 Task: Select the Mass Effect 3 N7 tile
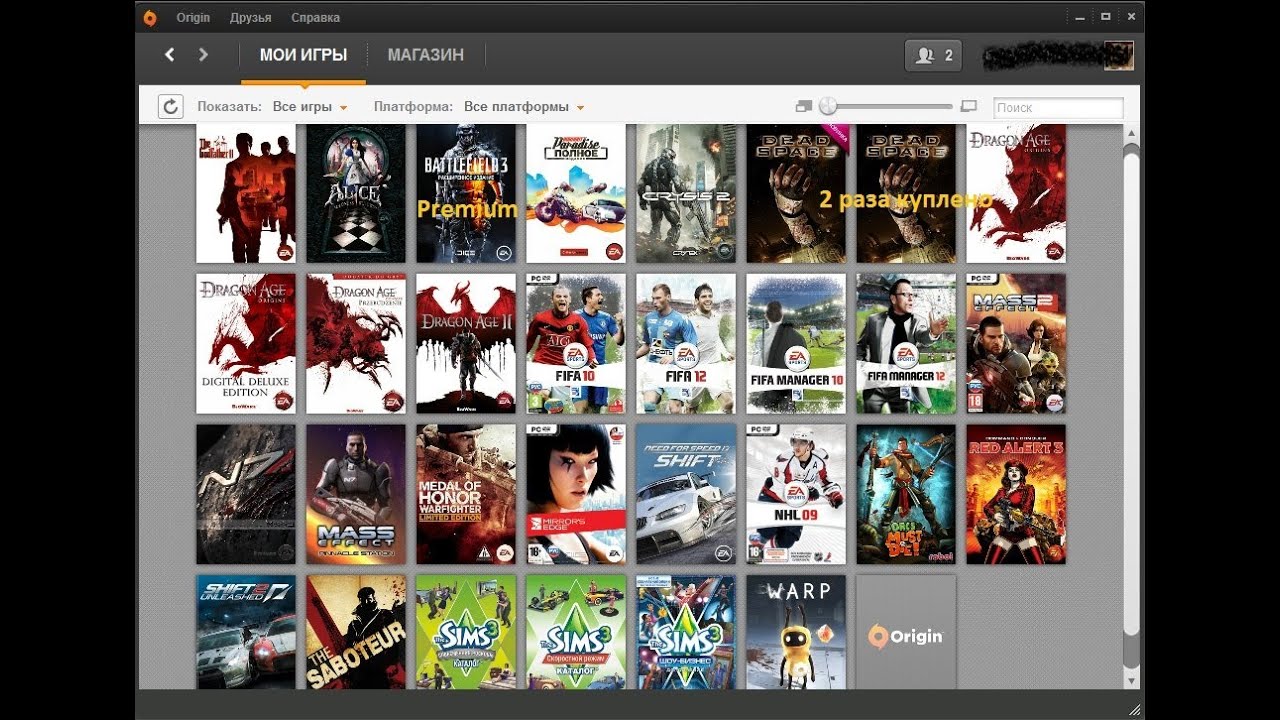coord(246,494)
